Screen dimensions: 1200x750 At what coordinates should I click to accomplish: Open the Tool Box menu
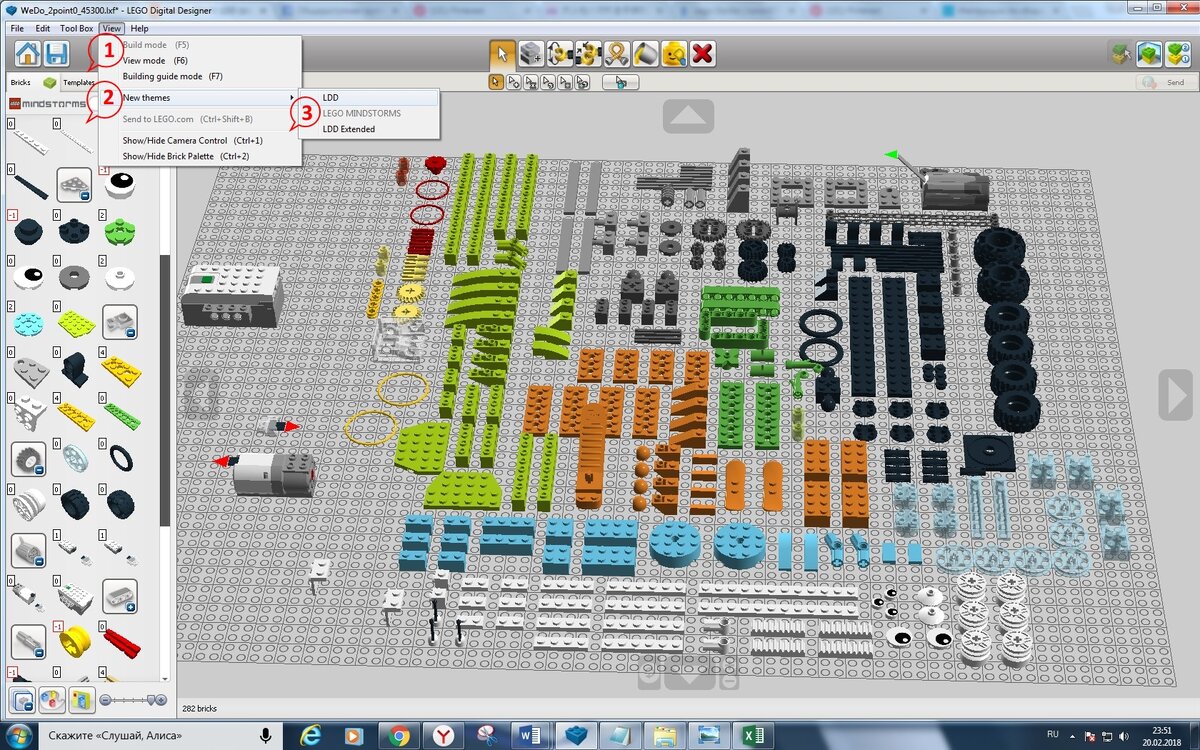tap(76, 29)
